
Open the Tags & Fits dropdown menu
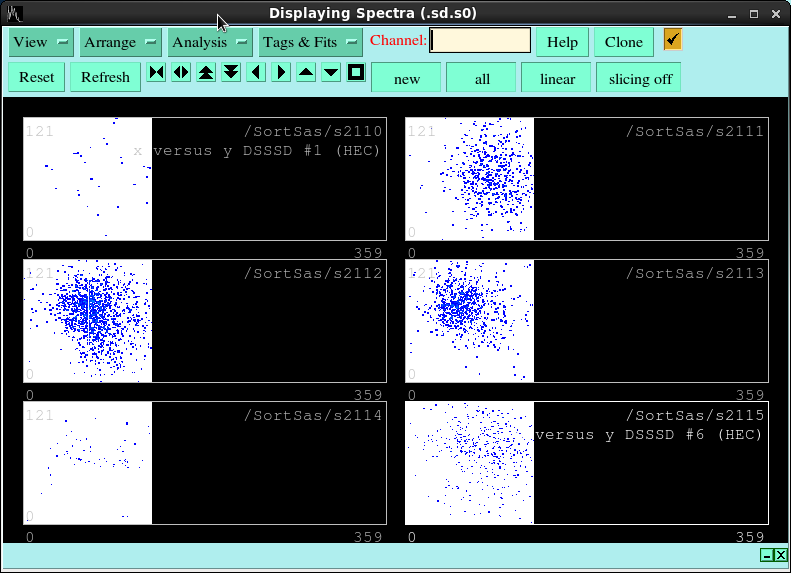click(310, 42)
